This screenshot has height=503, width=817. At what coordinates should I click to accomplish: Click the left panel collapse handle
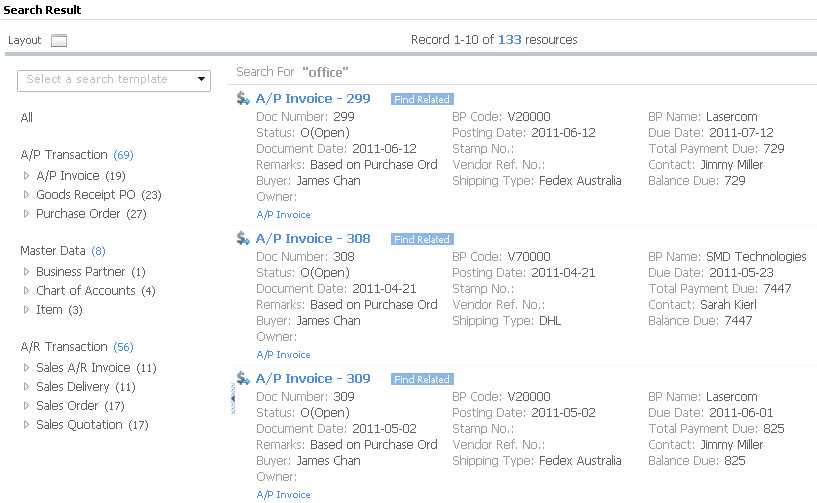tap(232, 400)
